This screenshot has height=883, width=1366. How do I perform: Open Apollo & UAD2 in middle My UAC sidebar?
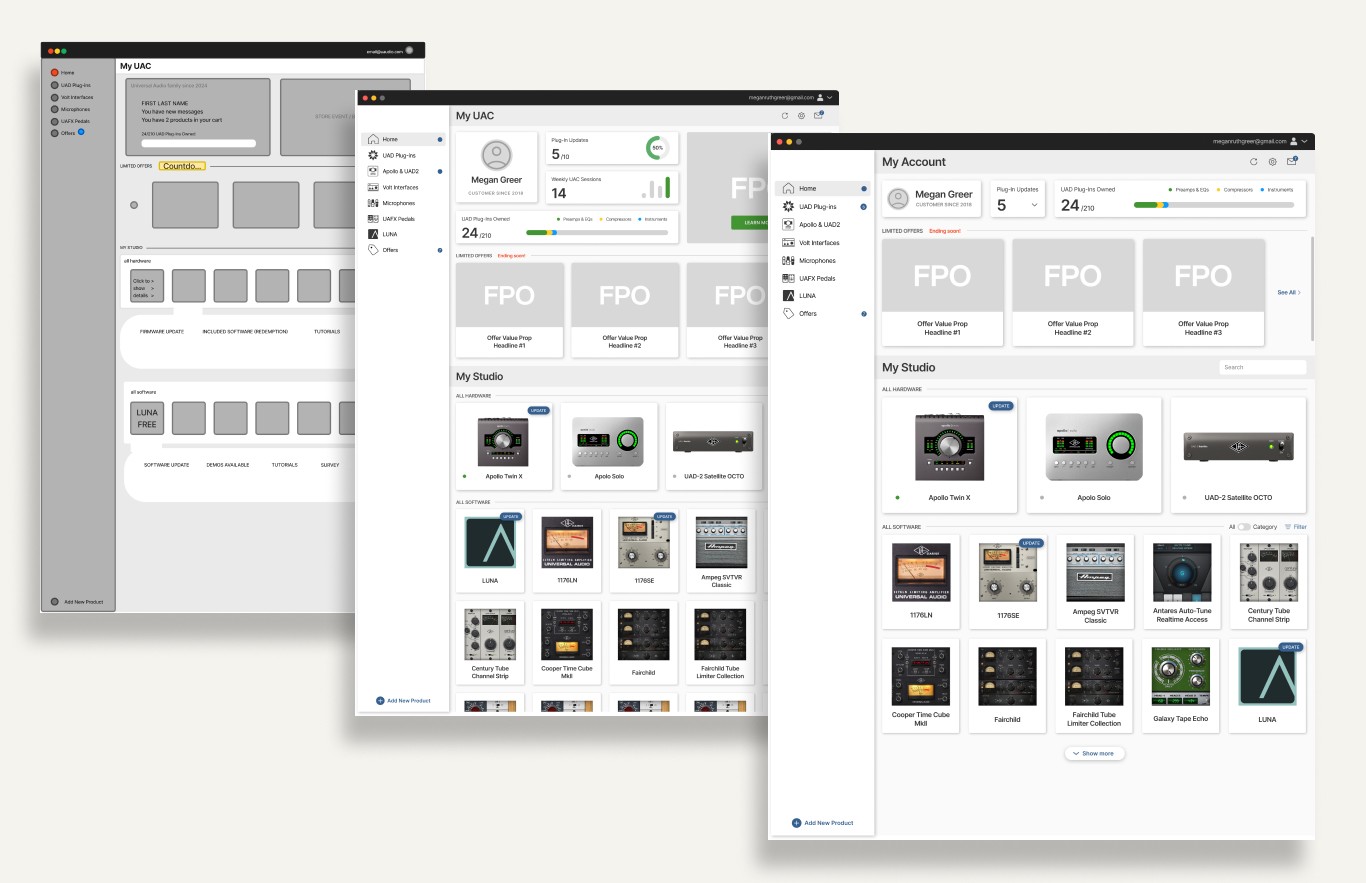click(x=404, y=172)
